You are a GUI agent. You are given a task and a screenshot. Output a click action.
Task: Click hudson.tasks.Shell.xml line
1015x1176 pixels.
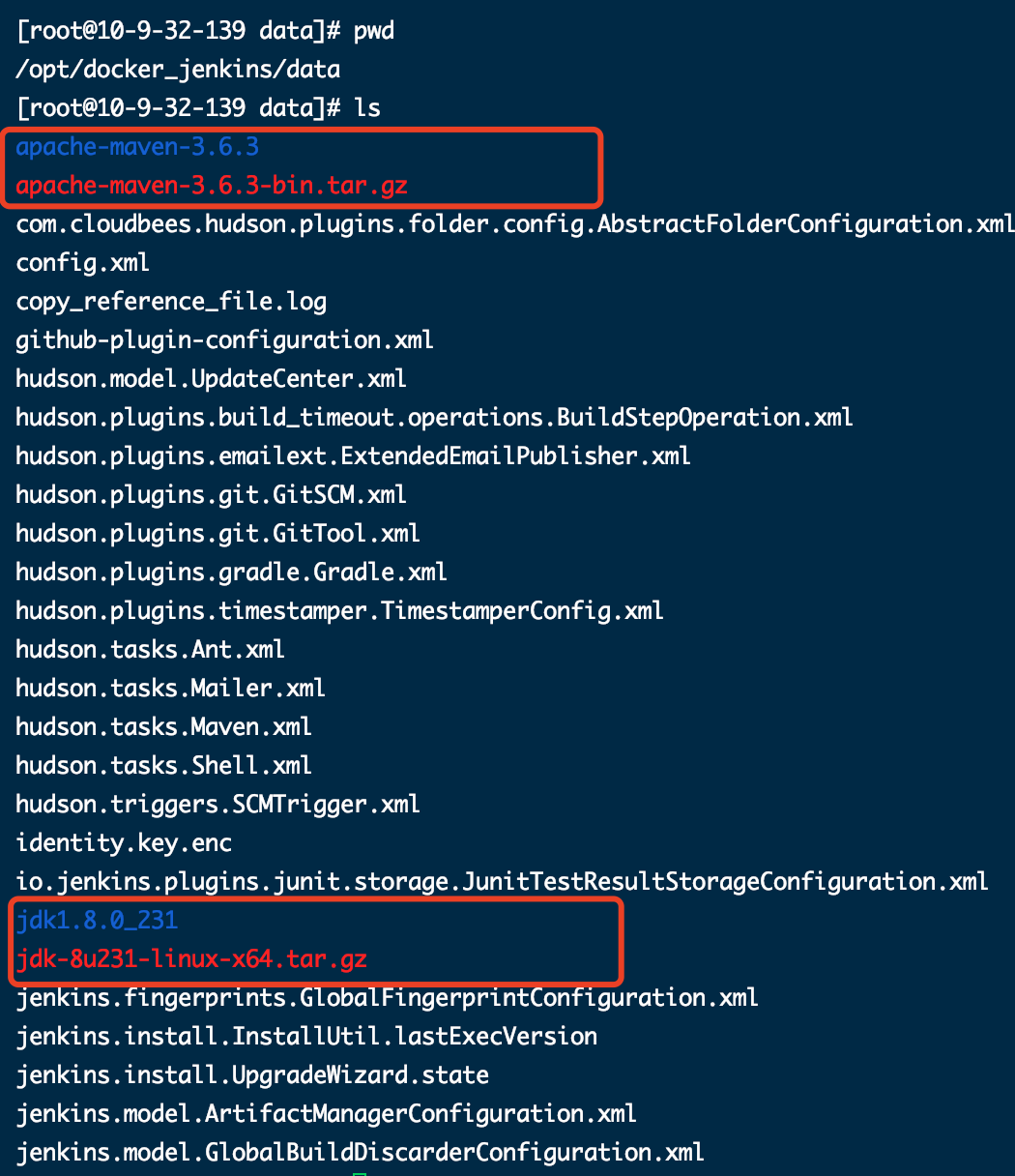point(164,766)
